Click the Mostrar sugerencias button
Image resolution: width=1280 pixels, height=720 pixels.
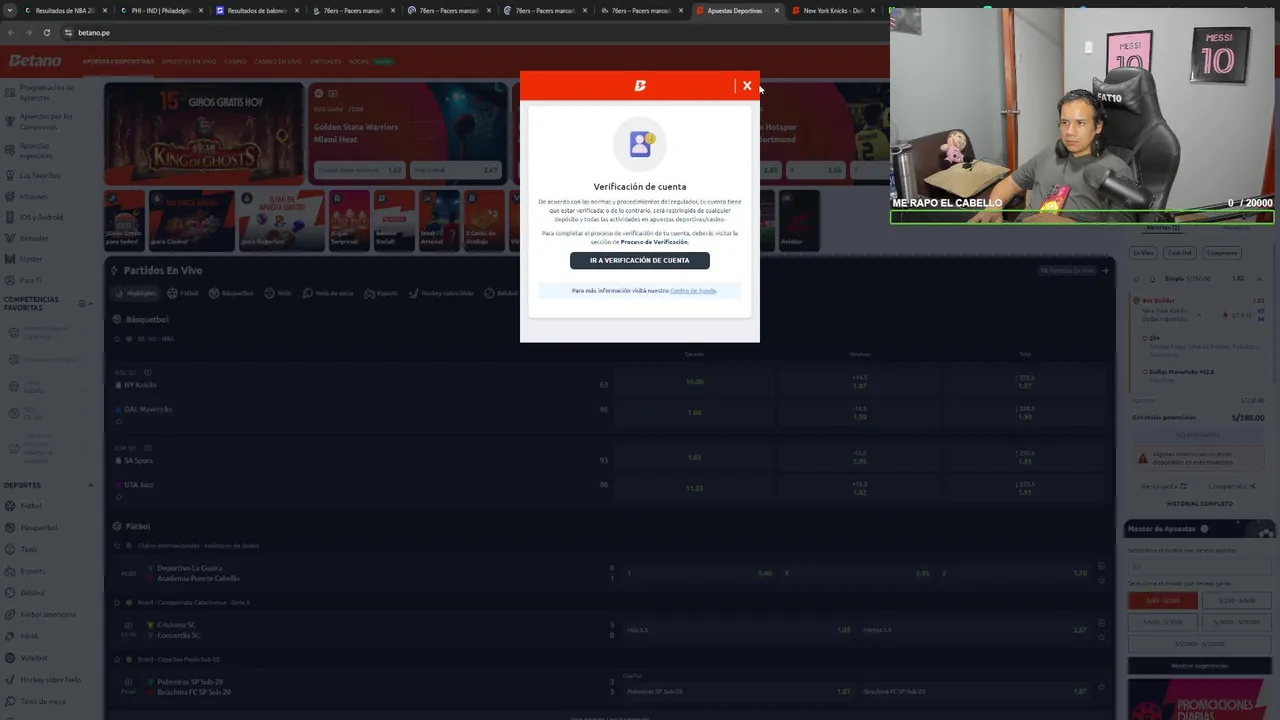(x=1199, y=666)
